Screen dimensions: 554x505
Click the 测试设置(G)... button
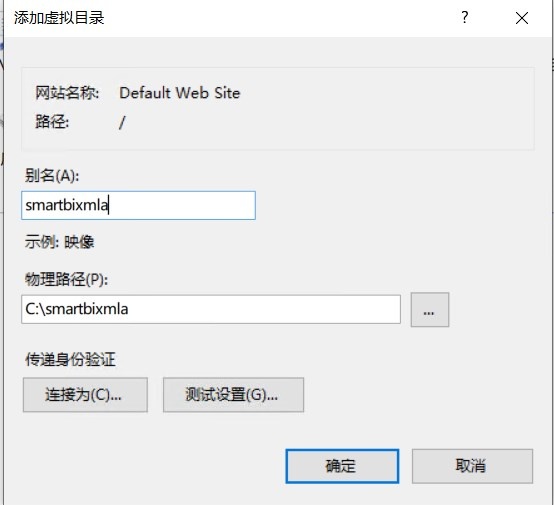[x=233, y=395]
